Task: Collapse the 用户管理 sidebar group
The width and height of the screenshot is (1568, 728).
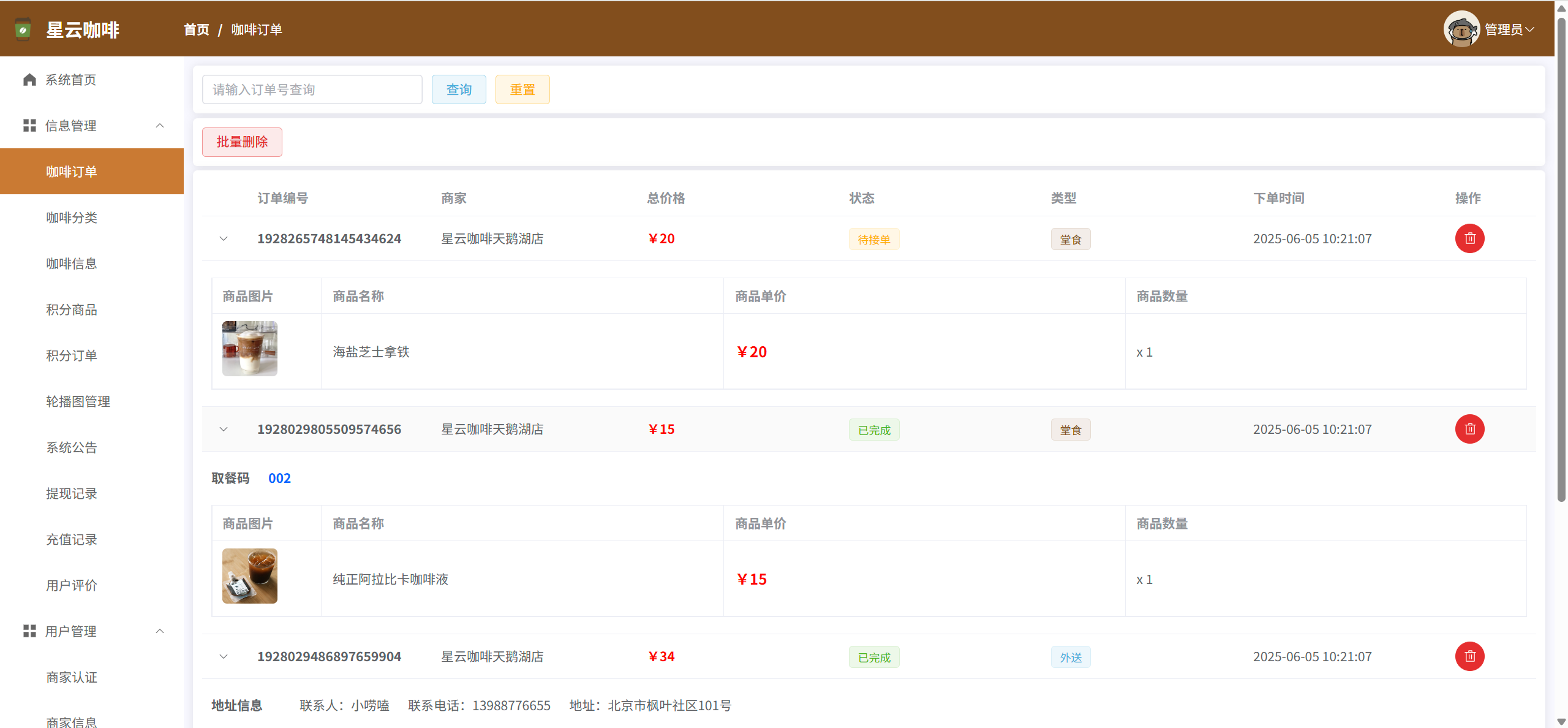Action: coord(160,631)
